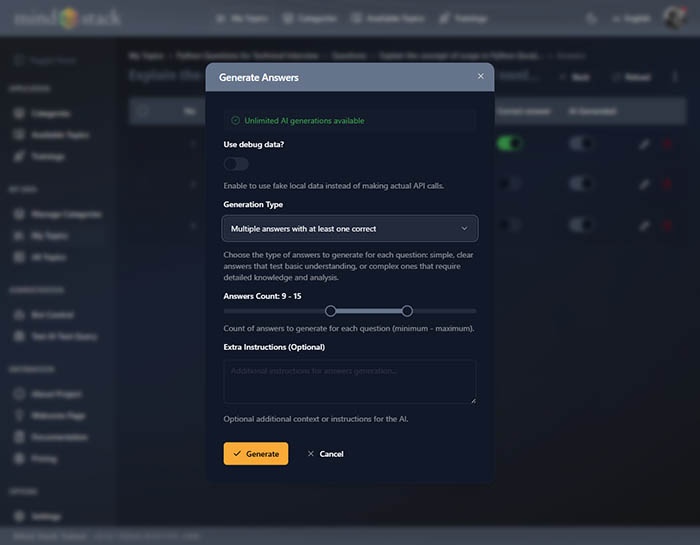Toggle the Use debug data switch
Image resolution: width=700 pixels, height=545 pixels.
pyautogui.click(x=236, y=164)
